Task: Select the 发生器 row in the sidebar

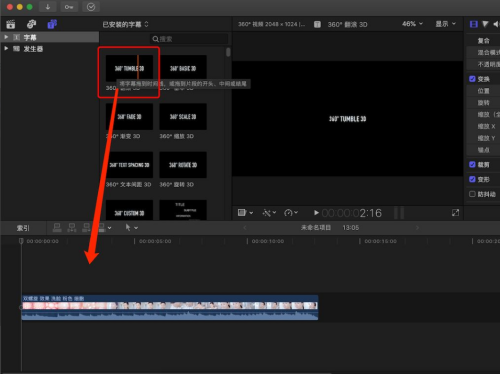Action: pos(50,49)
